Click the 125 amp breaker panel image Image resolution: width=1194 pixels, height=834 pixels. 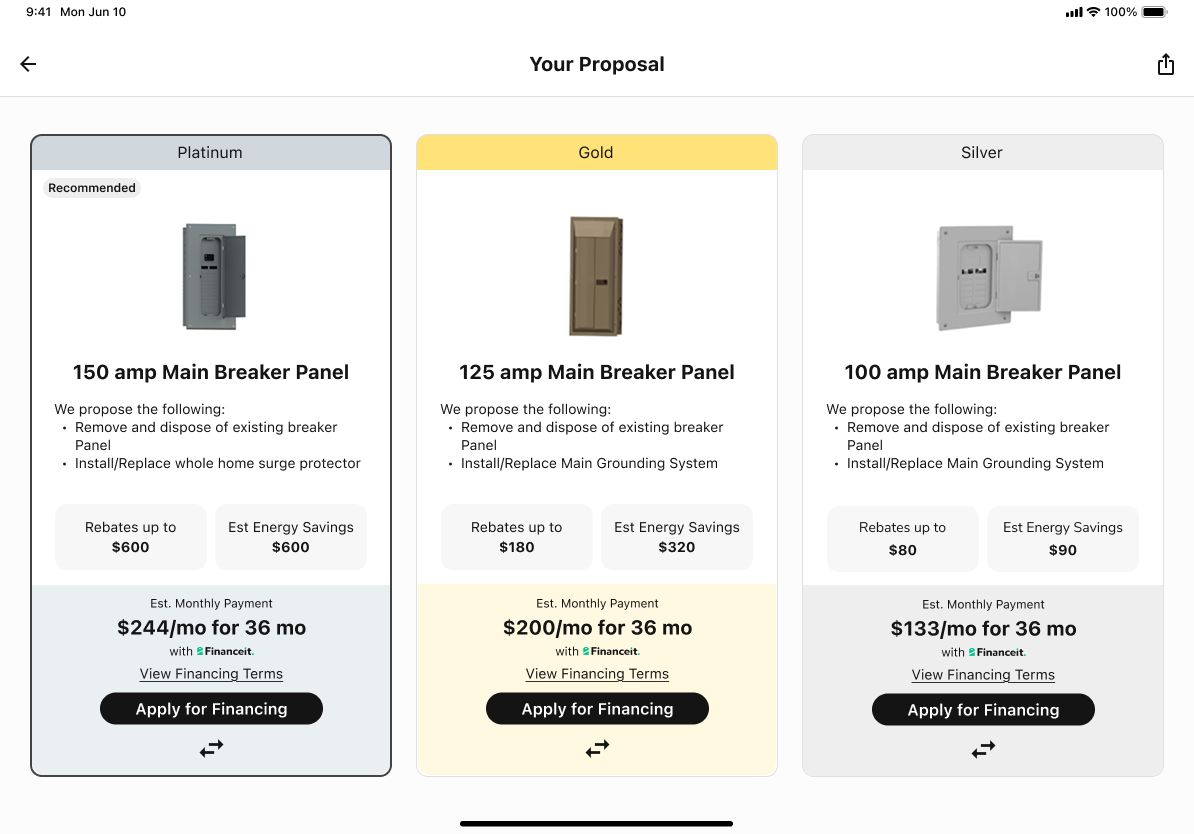click(596, 276)
